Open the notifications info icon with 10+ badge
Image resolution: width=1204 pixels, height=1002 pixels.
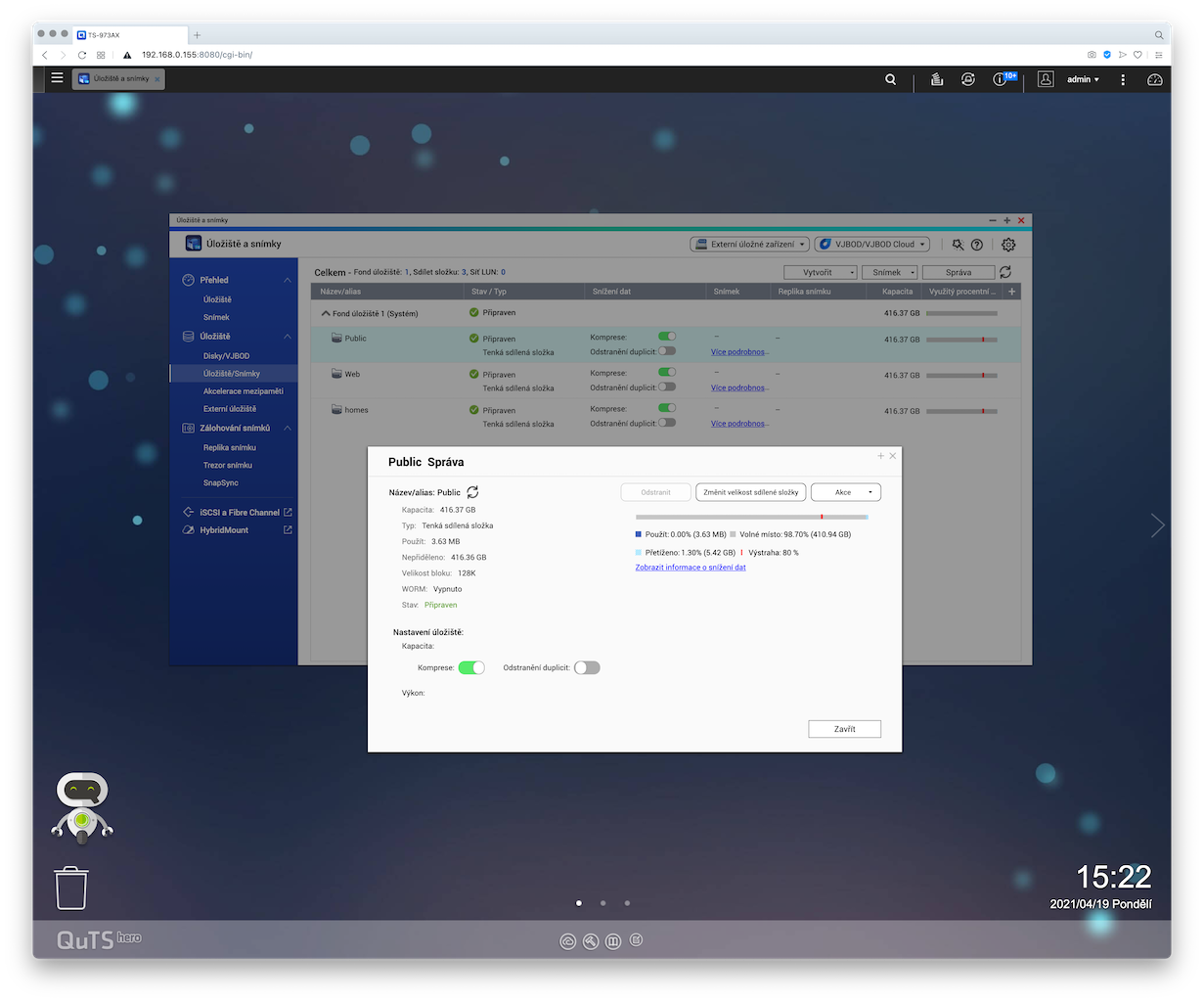[1001, 79]
